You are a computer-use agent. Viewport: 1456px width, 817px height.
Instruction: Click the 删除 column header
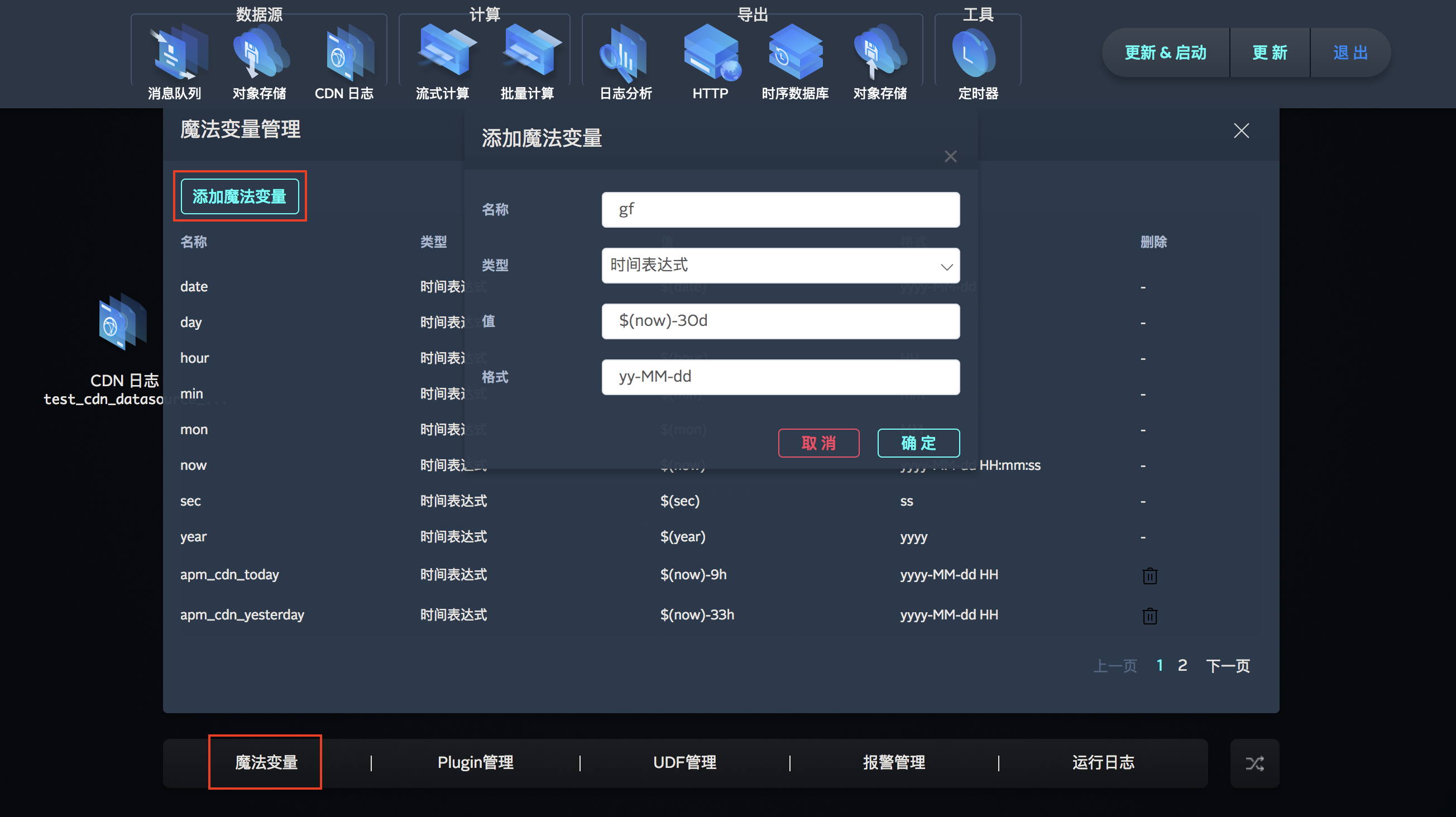click(1153, 242)
